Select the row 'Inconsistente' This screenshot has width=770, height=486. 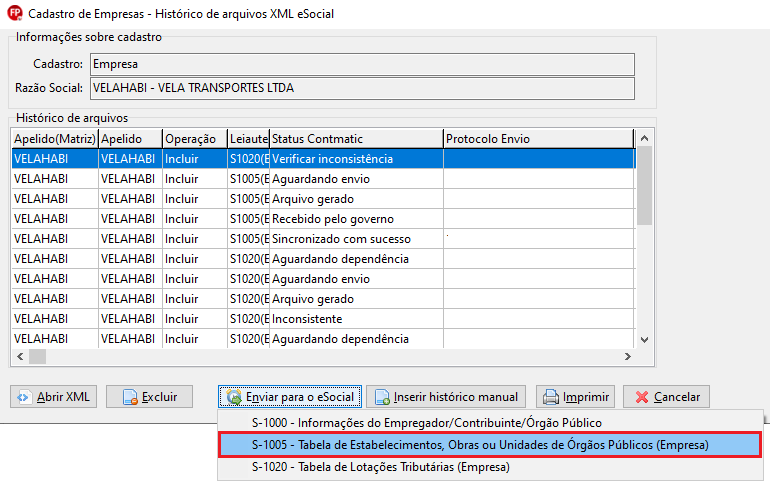(324, 319)
